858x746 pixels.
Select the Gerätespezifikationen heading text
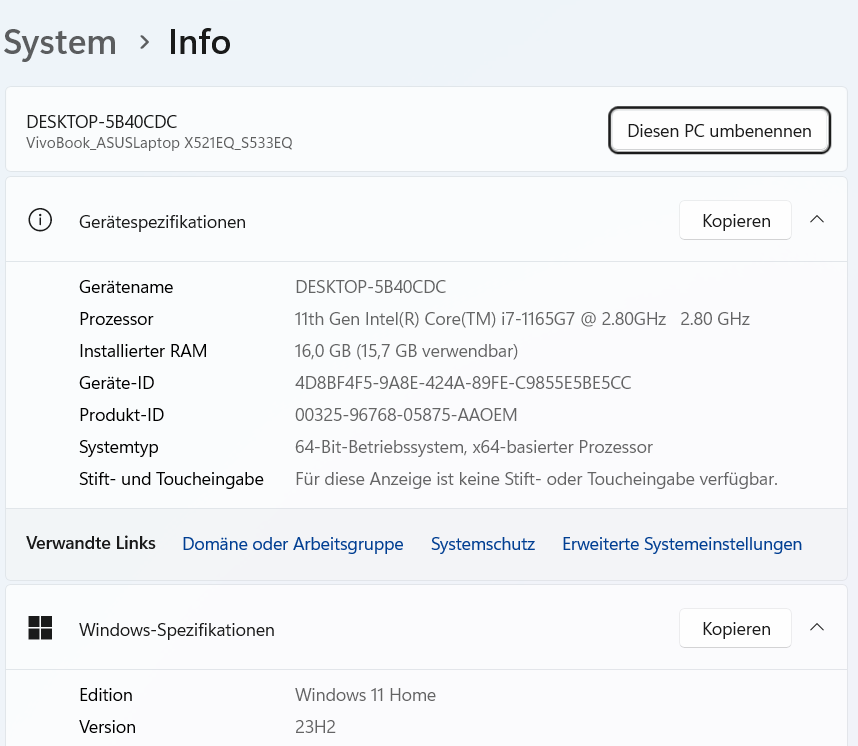point(162,222)
